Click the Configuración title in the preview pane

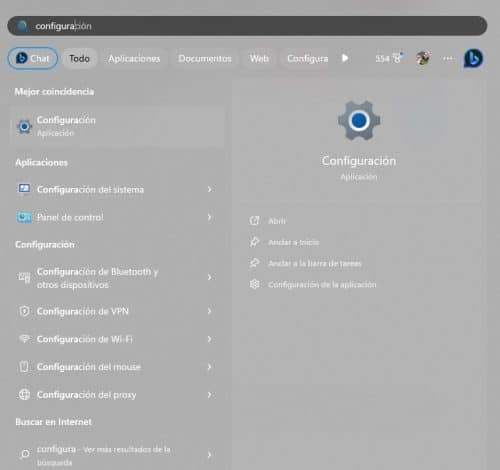click(359, 161)
